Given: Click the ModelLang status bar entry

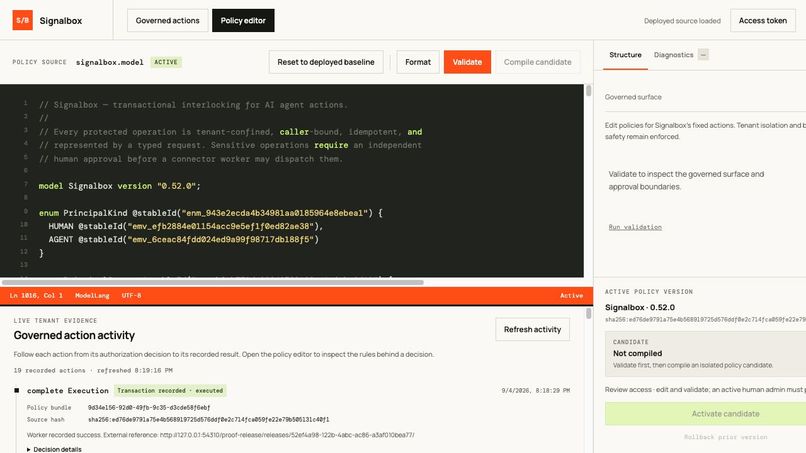Looking at the screenshot, I should [x=92, y=296].
